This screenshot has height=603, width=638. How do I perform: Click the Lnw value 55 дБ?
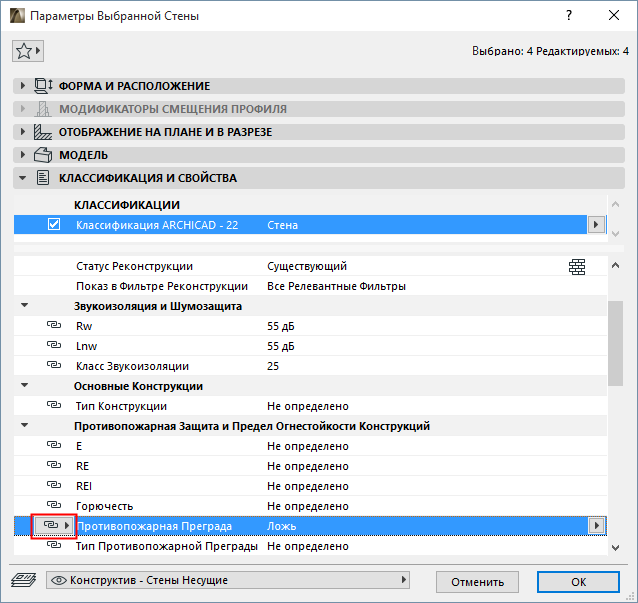click(281, 346)
